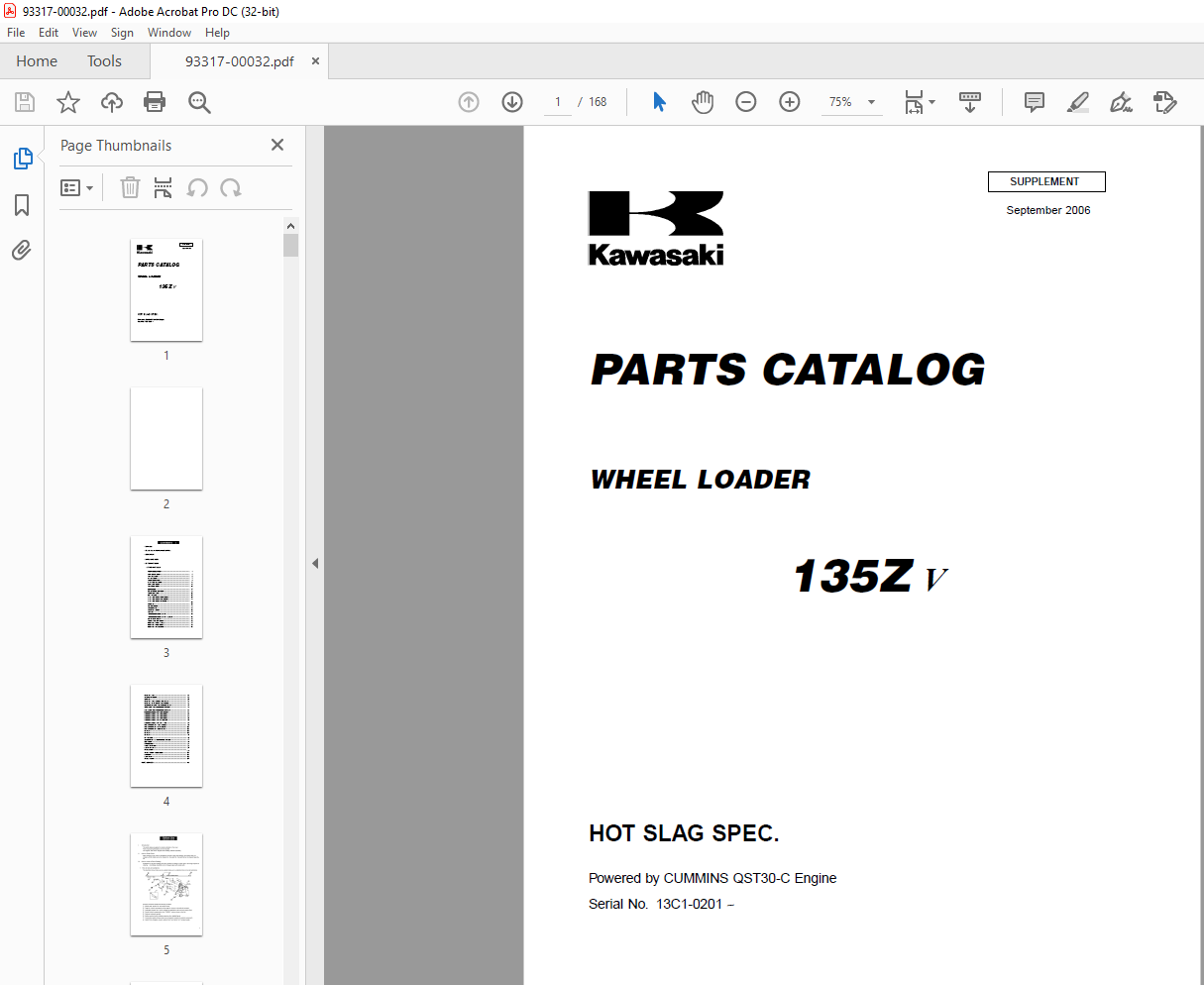Select the page 1 thumbnail
The image size is (1204, 985).
(166, 290)
